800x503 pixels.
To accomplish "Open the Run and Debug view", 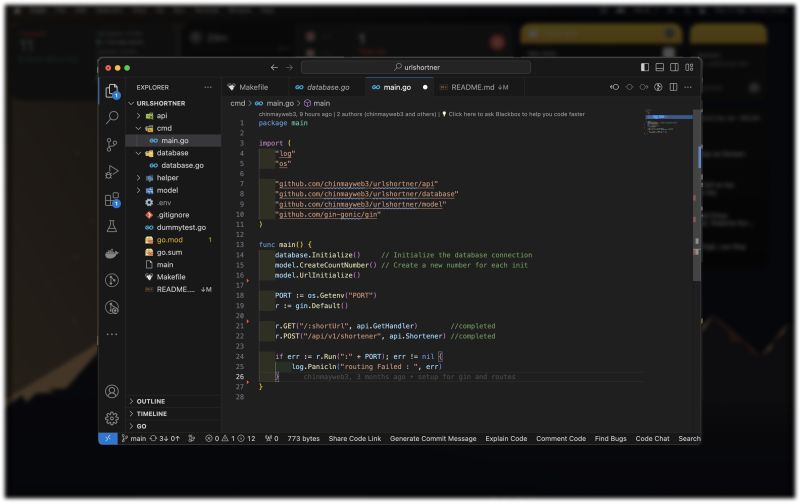I will point(112,172).
